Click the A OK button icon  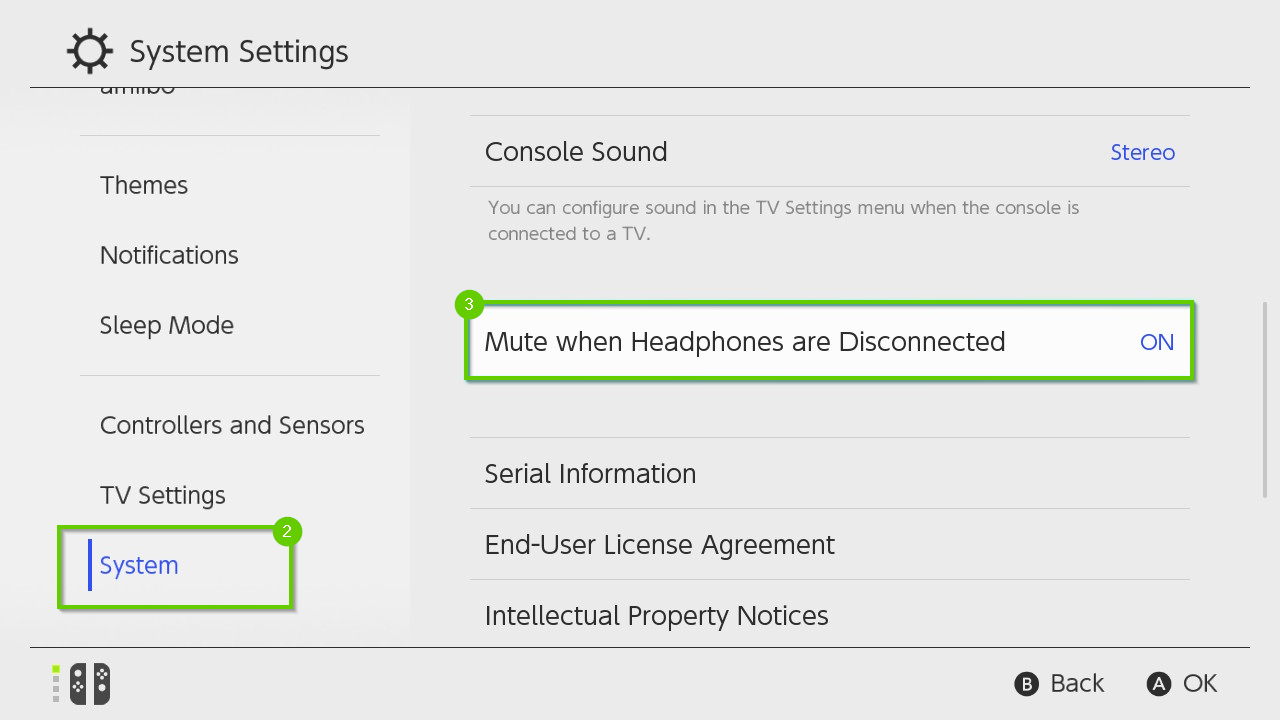tap(1159, 684)
